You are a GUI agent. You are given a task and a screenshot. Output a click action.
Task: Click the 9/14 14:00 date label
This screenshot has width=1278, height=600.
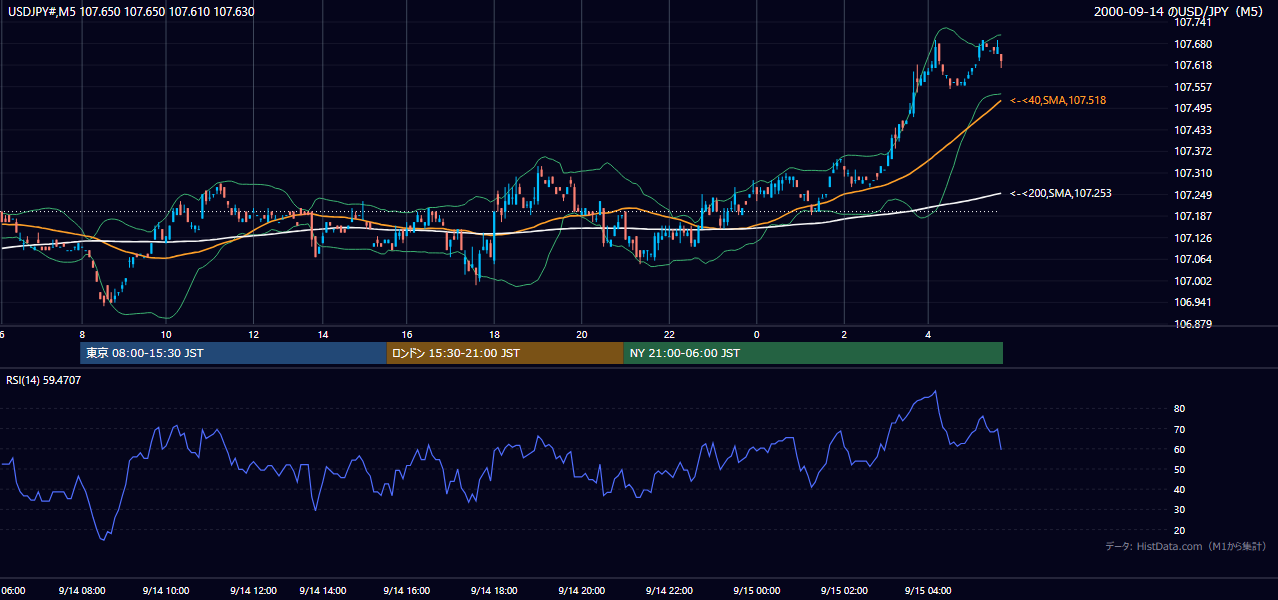tap(322, 590)
